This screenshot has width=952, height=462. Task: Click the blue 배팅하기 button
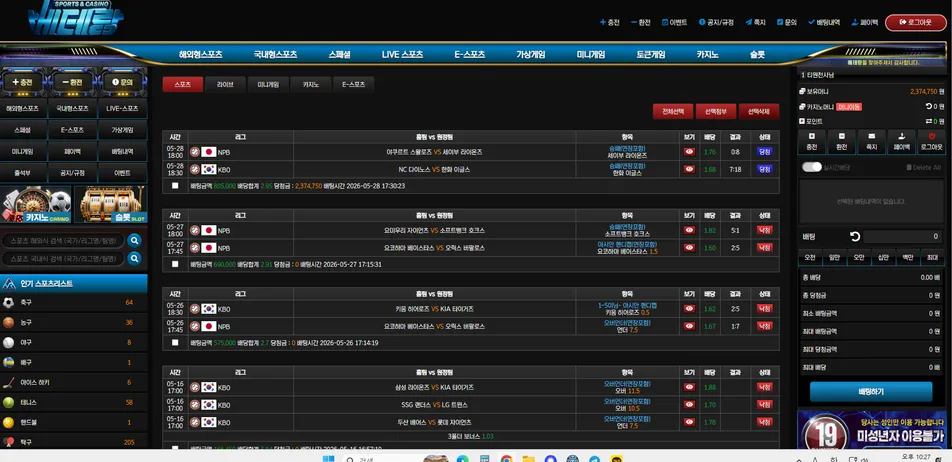point(871,392)
